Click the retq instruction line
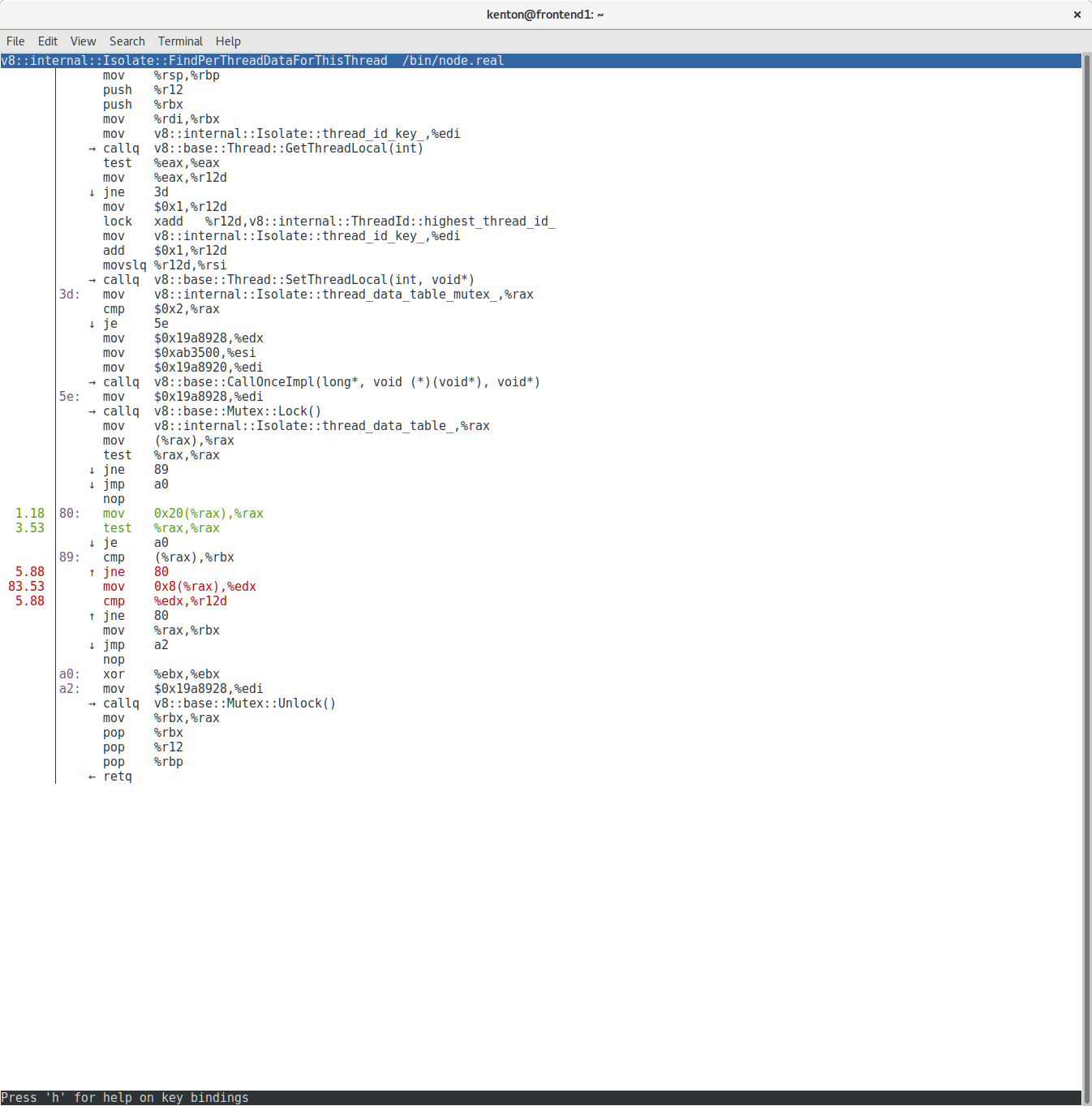The width and height of the screenshot is (1092, 1106). pyautogui.click(x=117, y=777)
